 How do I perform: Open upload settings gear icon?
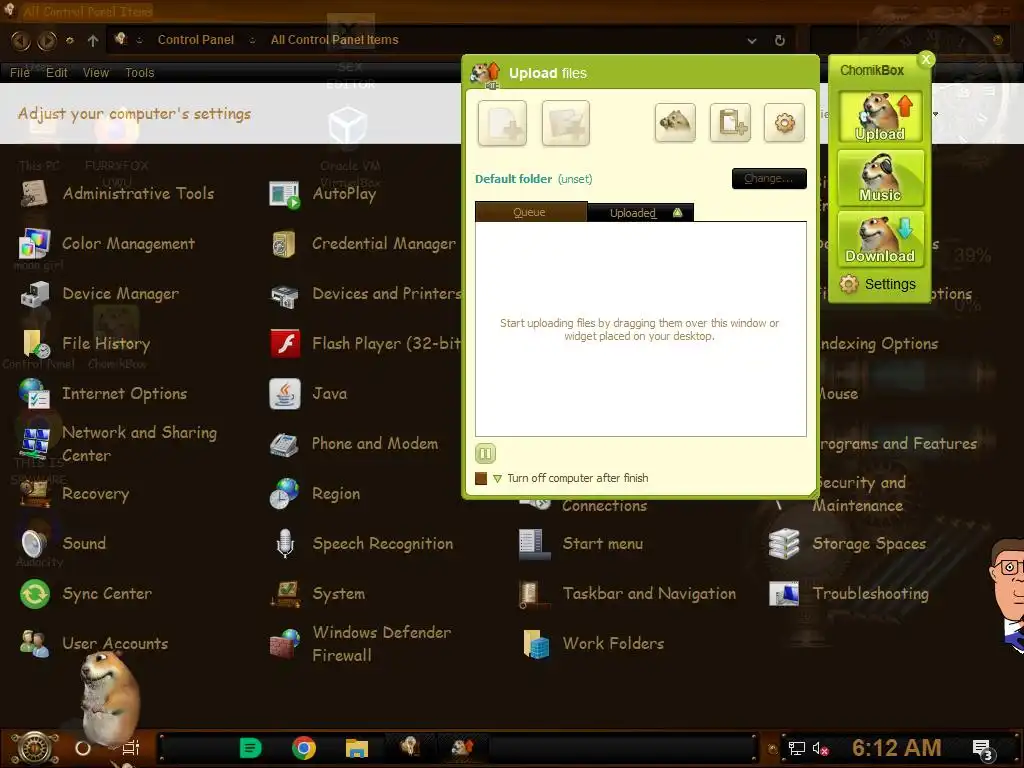click(784, 122)
